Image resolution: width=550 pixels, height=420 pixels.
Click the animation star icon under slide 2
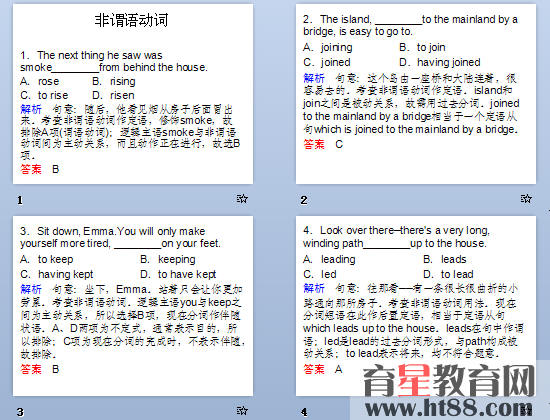pos(526,199)
